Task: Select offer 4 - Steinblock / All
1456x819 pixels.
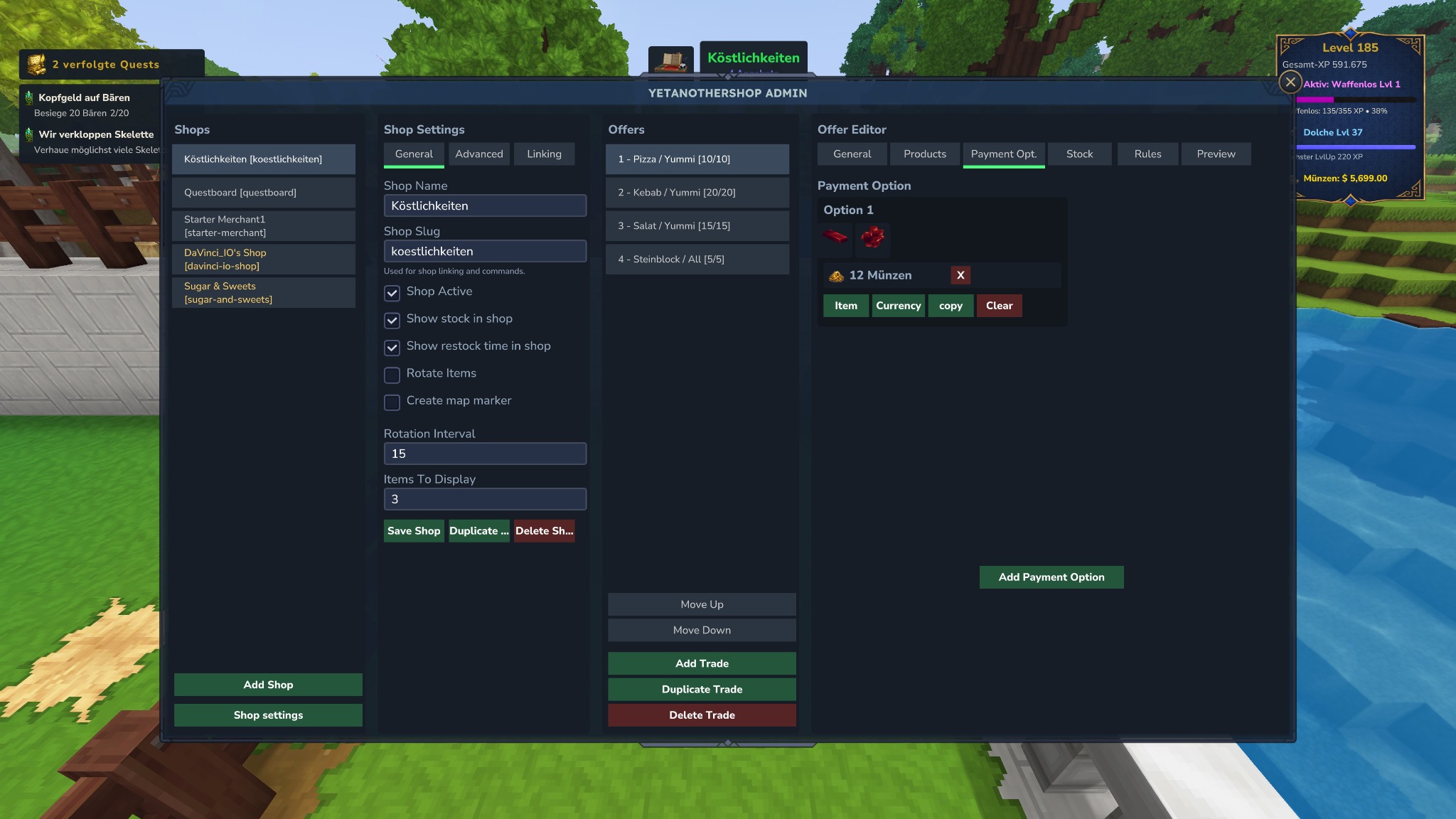Action: 697,259
